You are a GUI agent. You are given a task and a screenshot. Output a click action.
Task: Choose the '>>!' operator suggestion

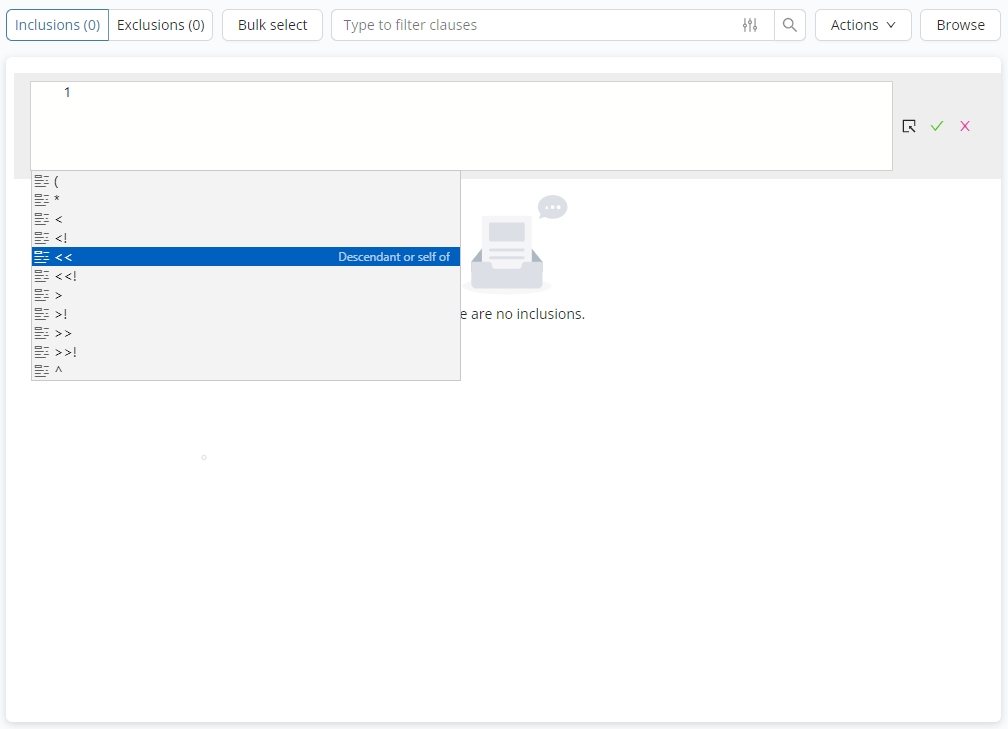(x=246, y=352)
